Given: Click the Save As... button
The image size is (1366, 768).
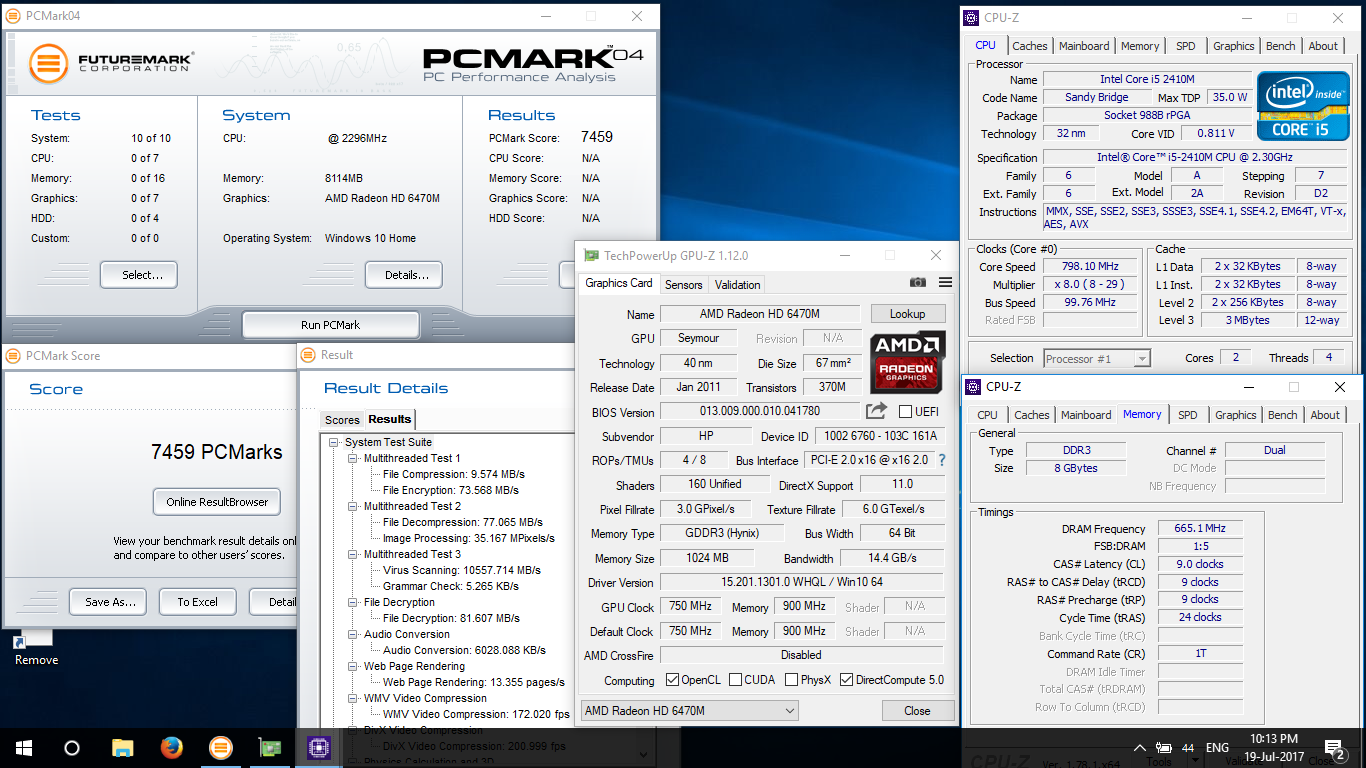Looking at the screenshot, I should [109, 602].
